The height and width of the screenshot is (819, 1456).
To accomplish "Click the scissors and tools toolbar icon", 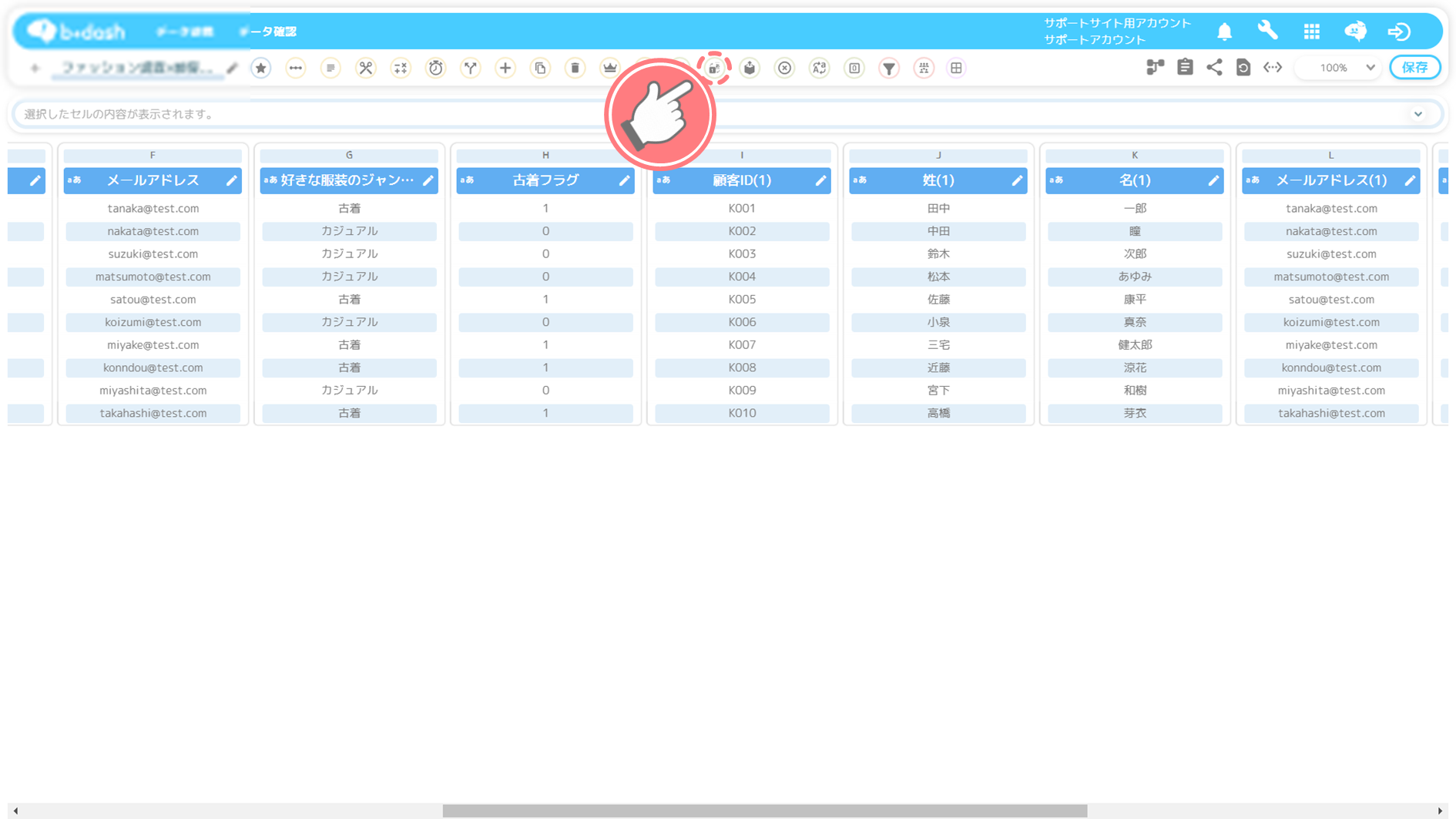I will pyautogui.click(x=366, y=68).
